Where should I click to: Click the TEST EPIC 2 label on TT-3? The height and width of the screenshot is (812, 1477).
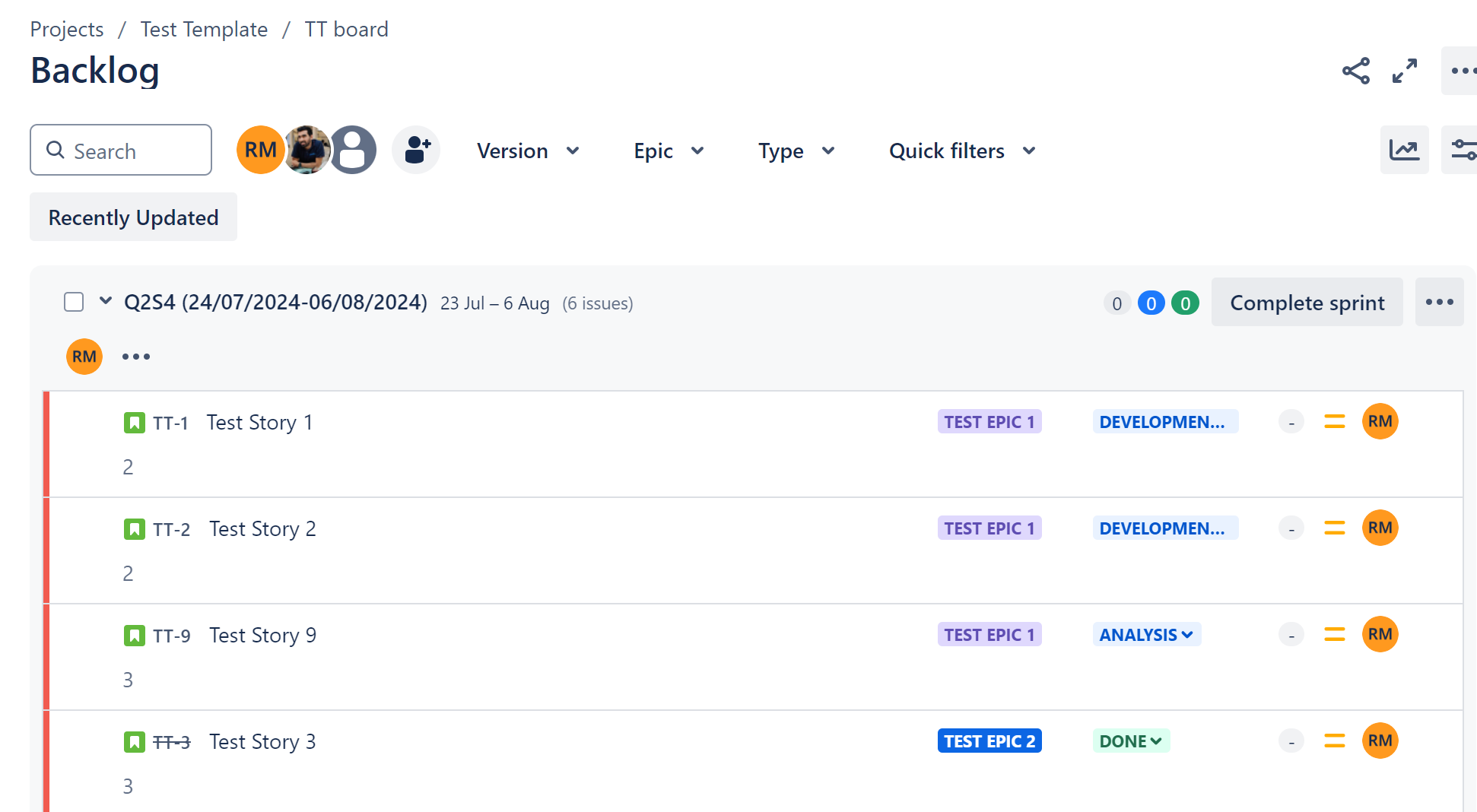989,741
